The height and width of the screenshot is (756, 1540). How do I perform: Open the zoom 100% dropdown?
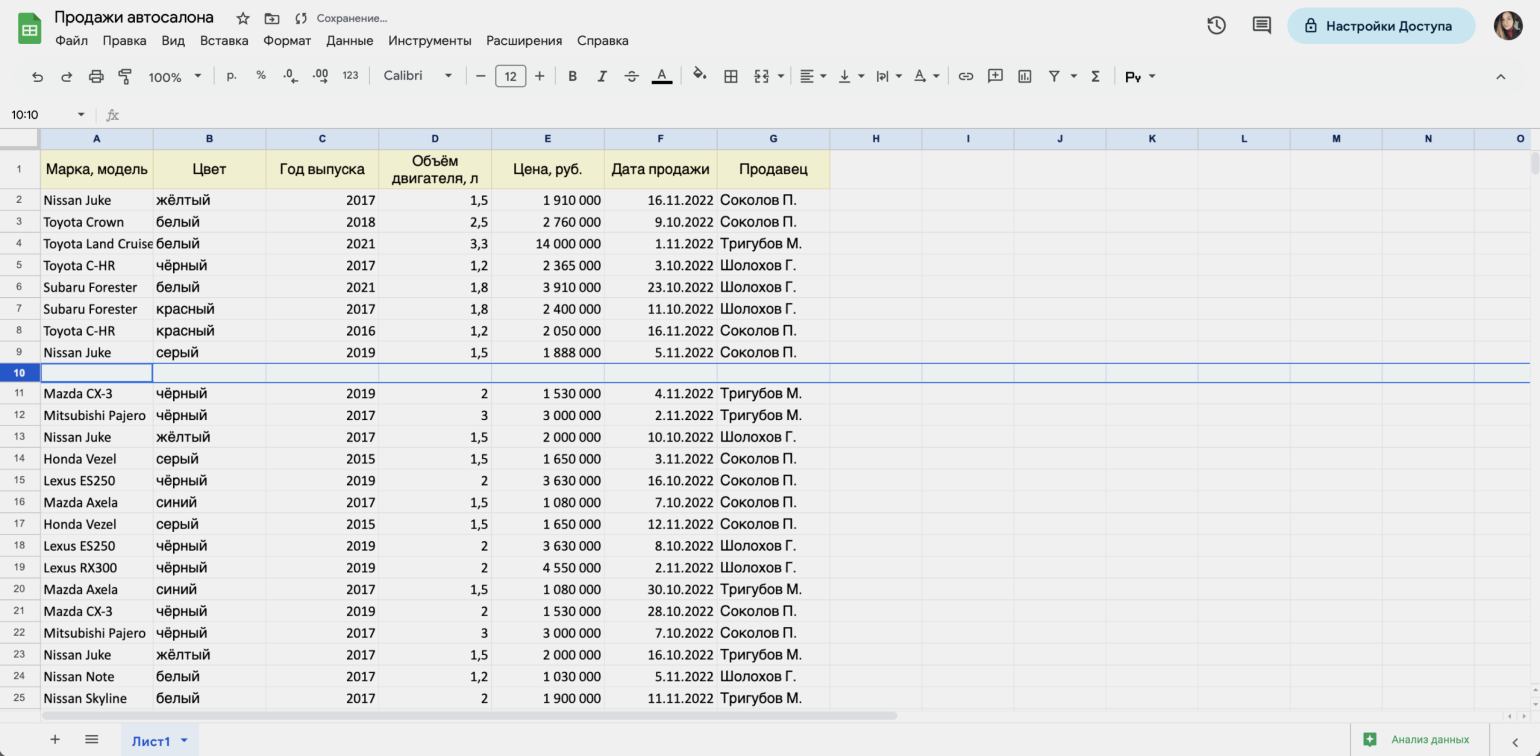tap(174, 76)
